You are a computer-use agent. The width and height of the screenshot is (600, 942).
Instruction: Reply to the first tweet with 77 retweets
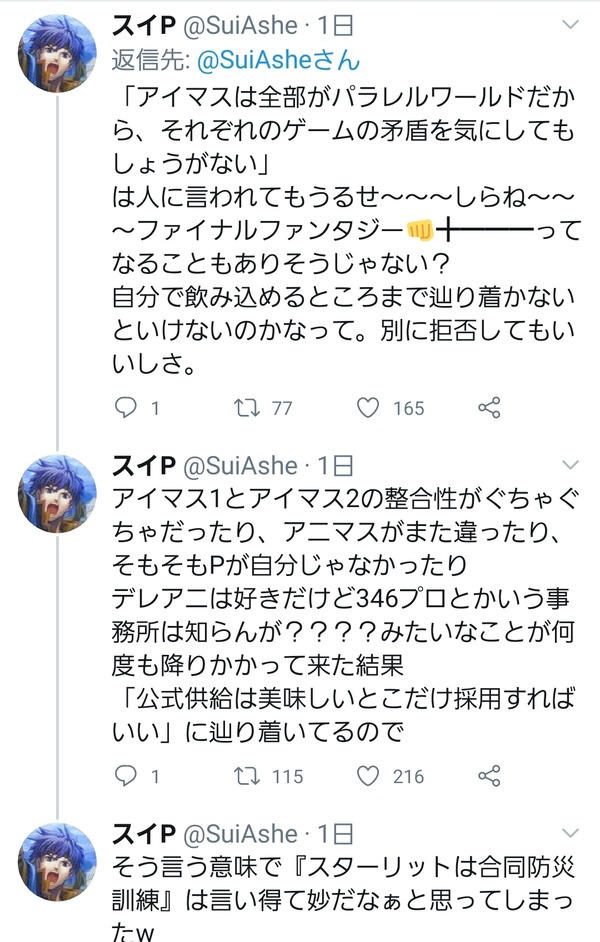point(126,408)
